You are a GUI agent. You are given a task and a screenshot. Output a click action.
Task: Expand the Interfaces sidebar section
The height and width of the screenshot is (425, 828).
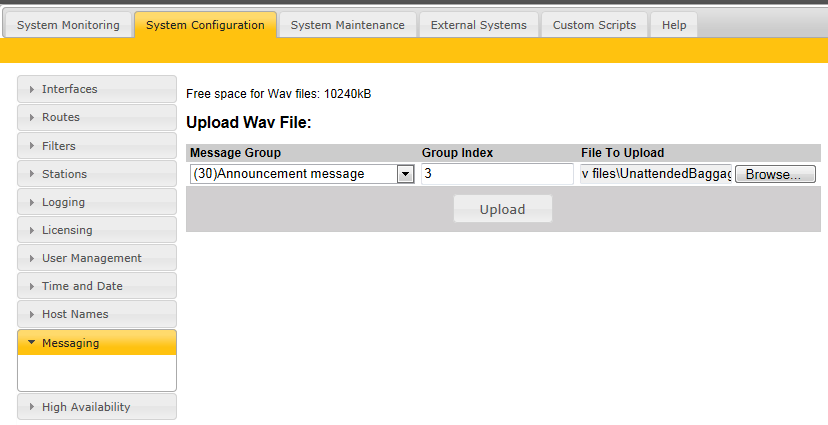tap(97, 89)
